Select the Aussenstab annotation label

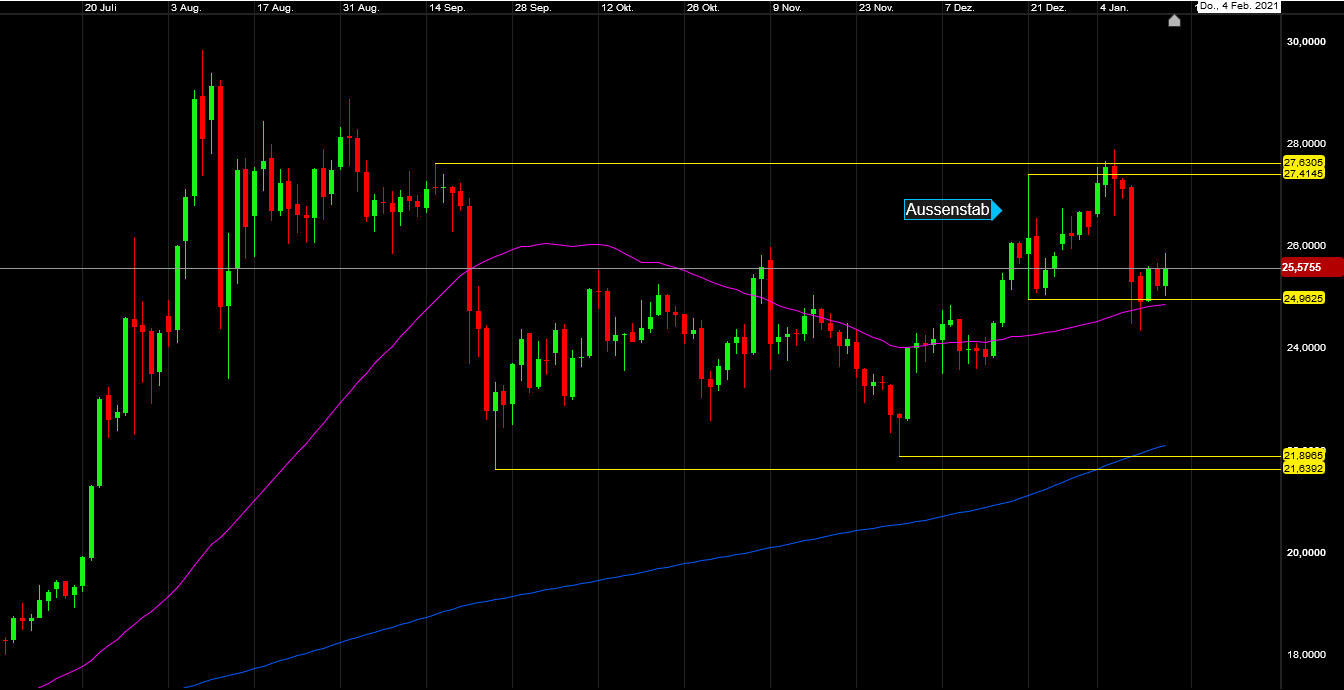947,210
